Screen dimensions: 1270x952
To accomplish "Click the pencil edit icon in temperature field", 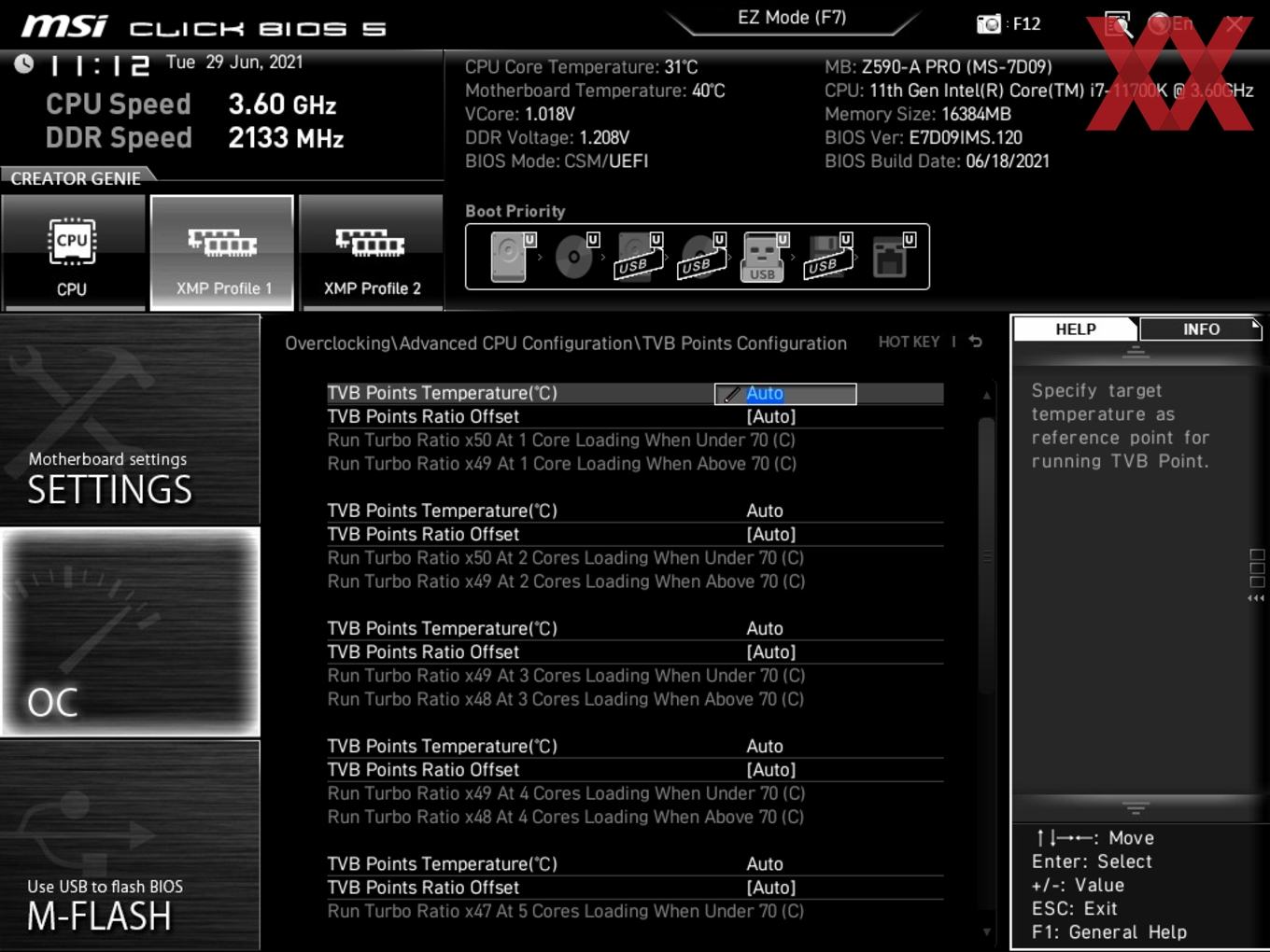I will click(x=731, y=394).
